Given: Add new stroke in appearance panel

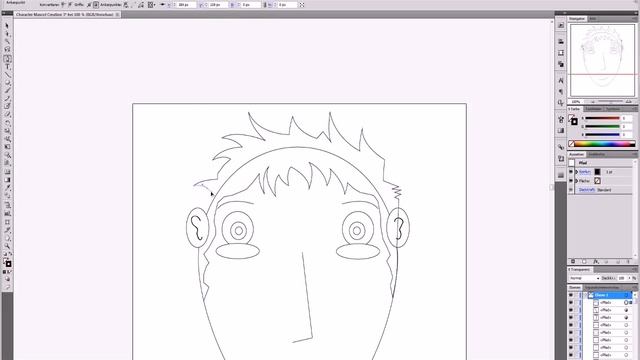Looking at the screenshot, I should pyautogui.click(x=573, y=261).
